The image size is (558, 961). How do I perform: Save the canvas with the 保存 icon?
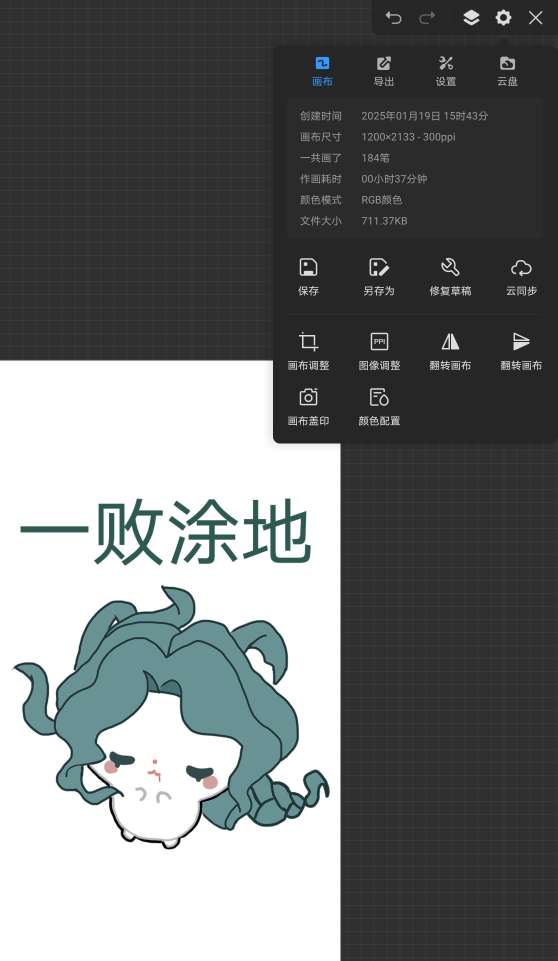tap(308, 277)
